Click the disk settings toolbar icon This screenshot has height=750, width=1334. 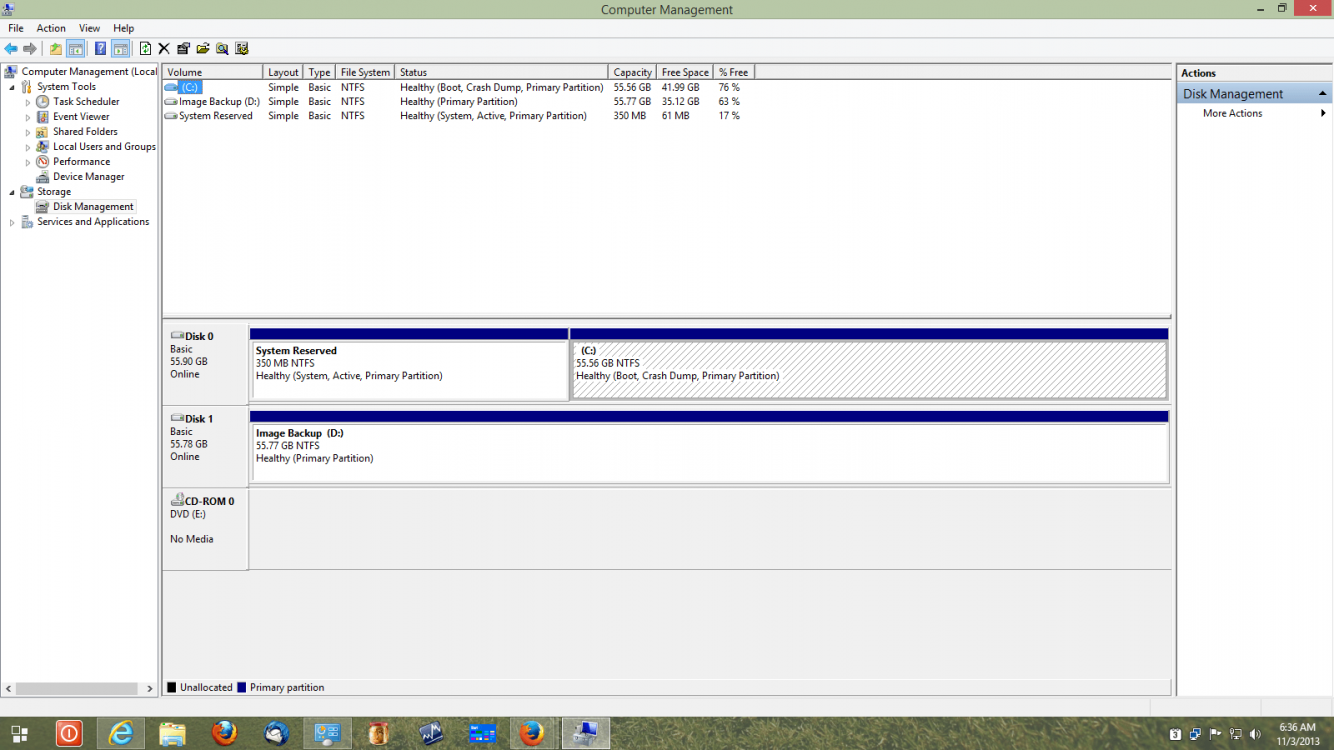241,48
